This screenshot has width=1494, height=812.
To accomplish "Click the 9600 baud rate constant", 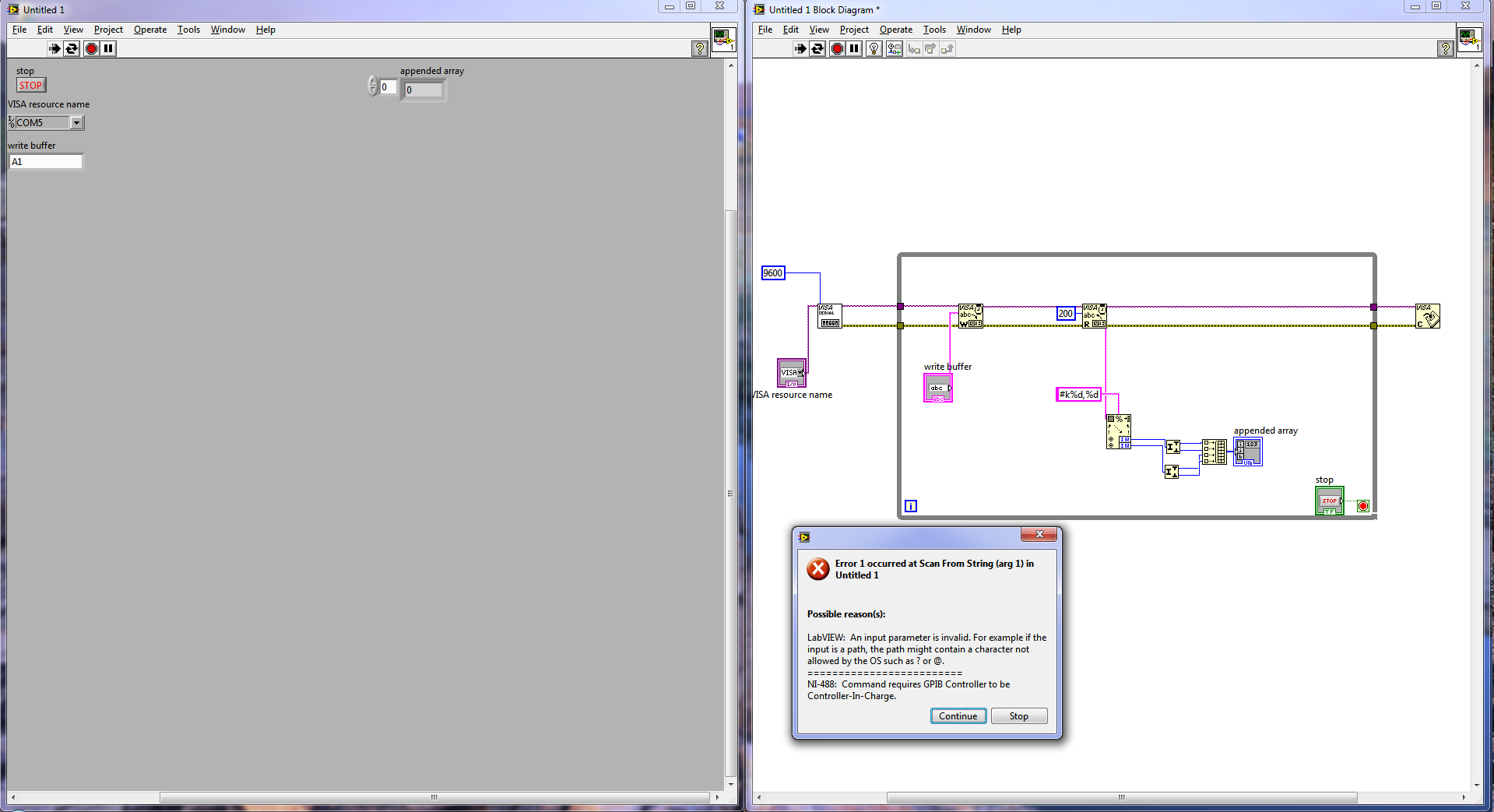I will pos(773,273).
